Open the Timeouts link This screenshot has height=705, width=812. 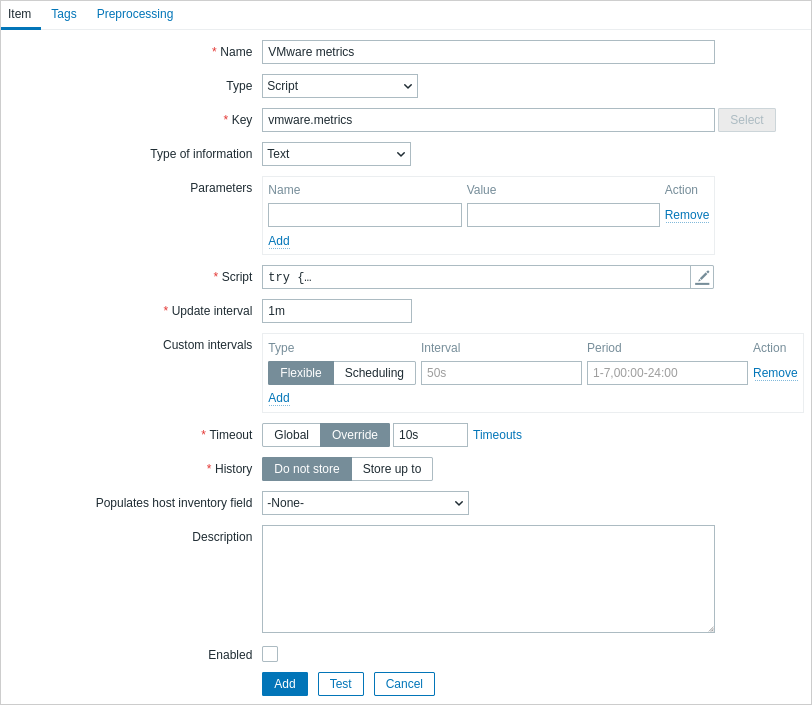tap(497, 435)
